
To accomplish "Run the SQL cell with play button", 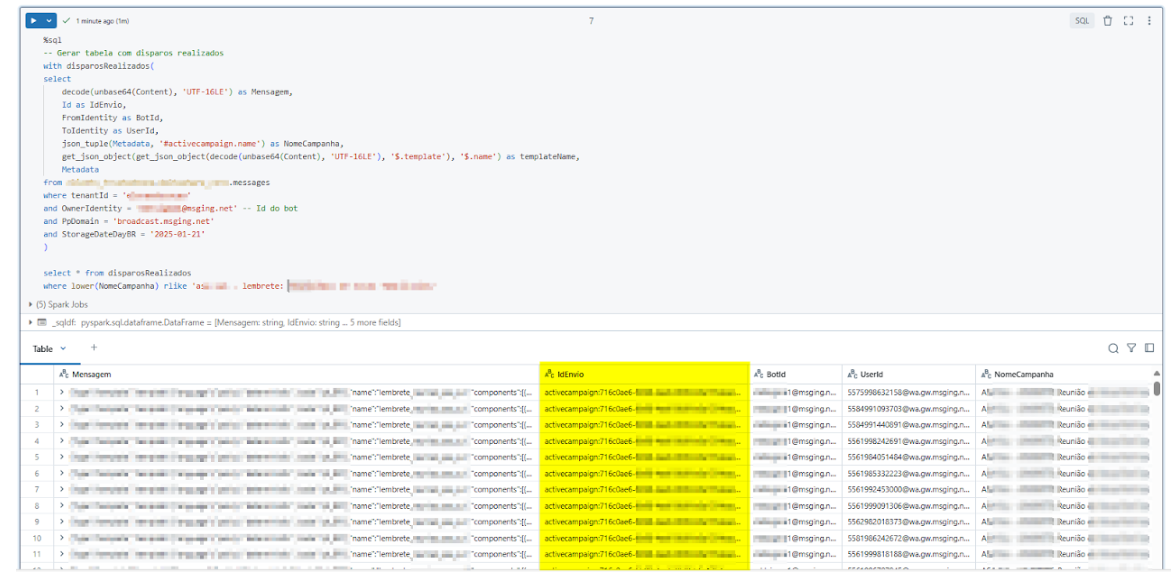I will pyautogui.click(x=35, y=20).
